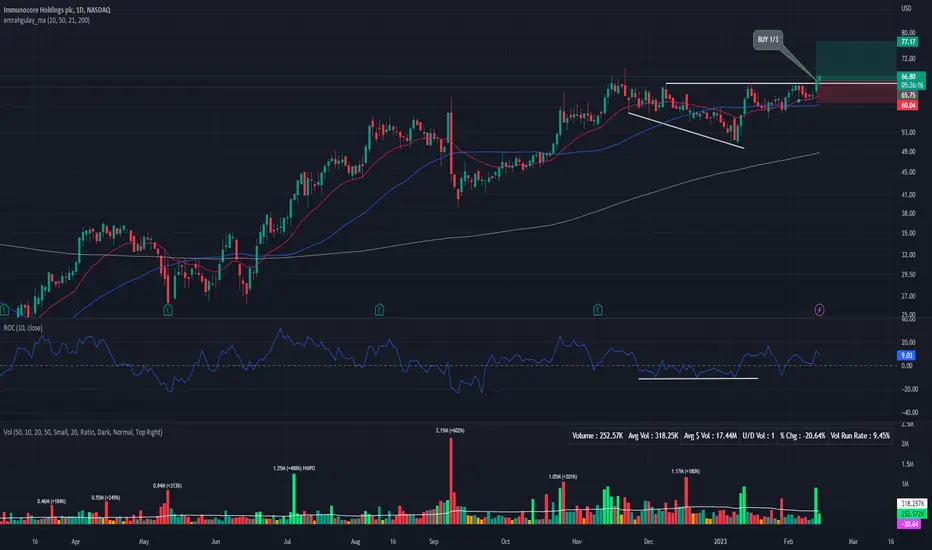Click the red stop-loss risk zone
Screen dimensions: 932x550
[x=856, y=93]
